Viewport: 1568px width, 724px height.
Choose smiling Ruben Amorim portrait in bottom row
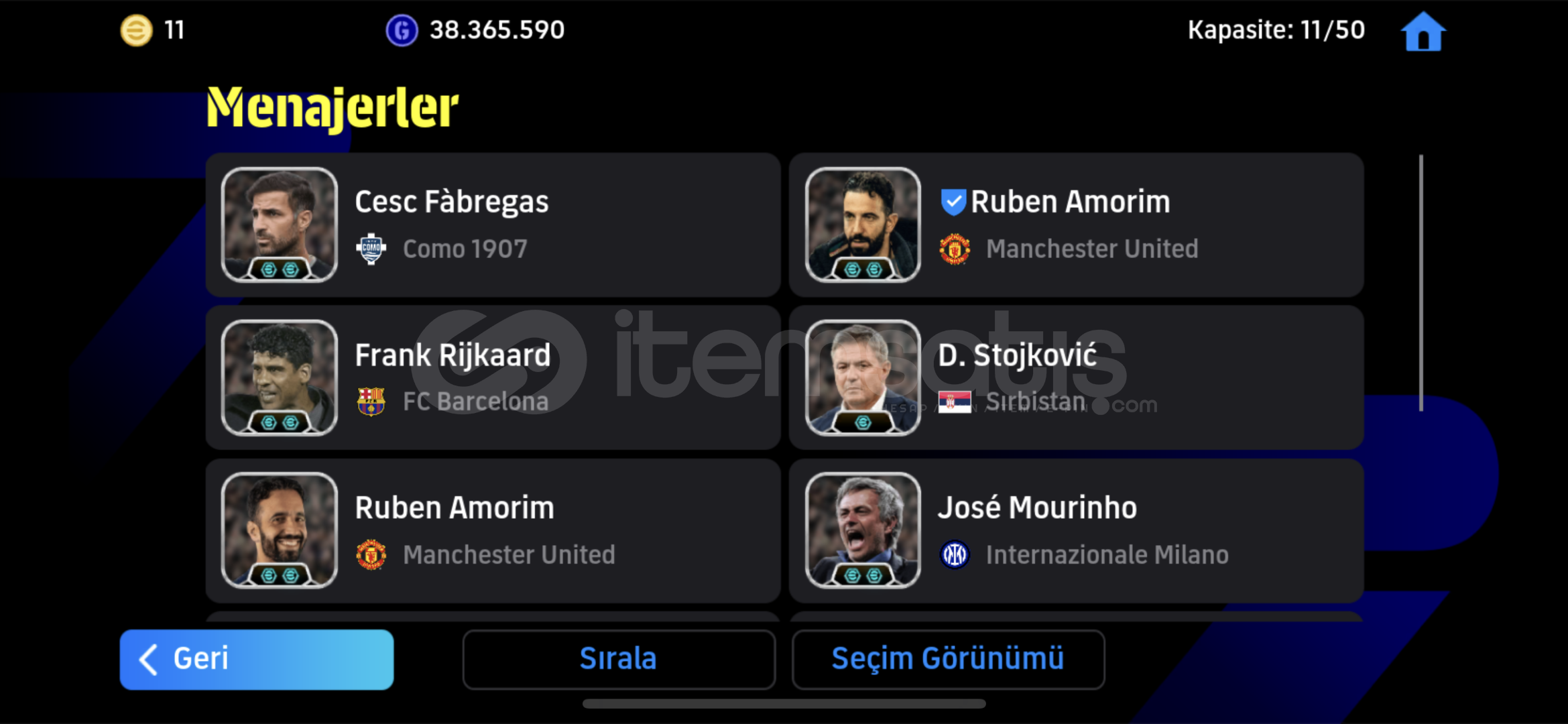tap(280, 530)
